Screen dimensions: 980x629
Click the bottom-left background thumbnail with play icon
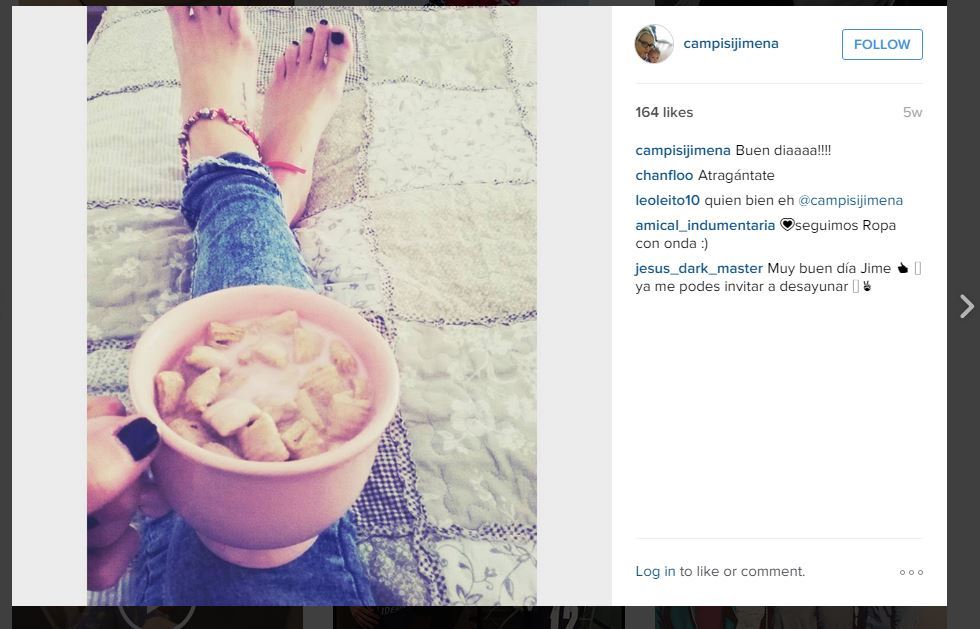point(157,617)
